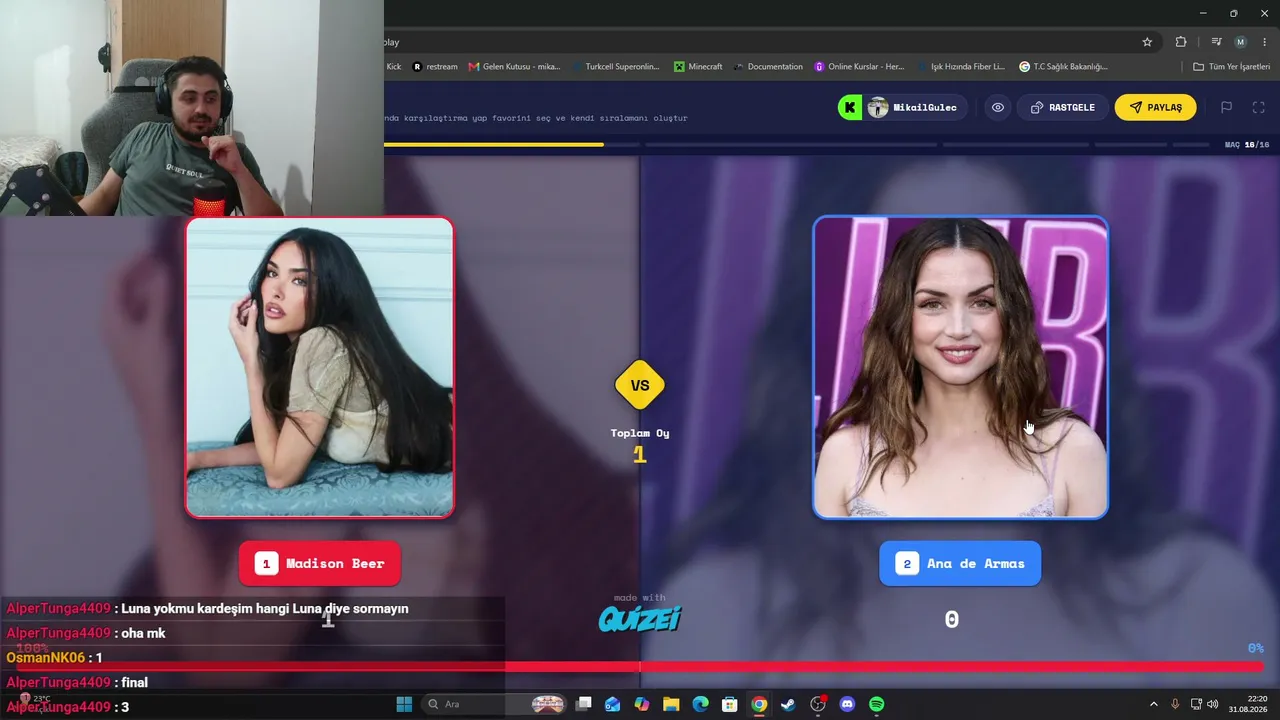Click the yellow VS badge

[640, 385]
